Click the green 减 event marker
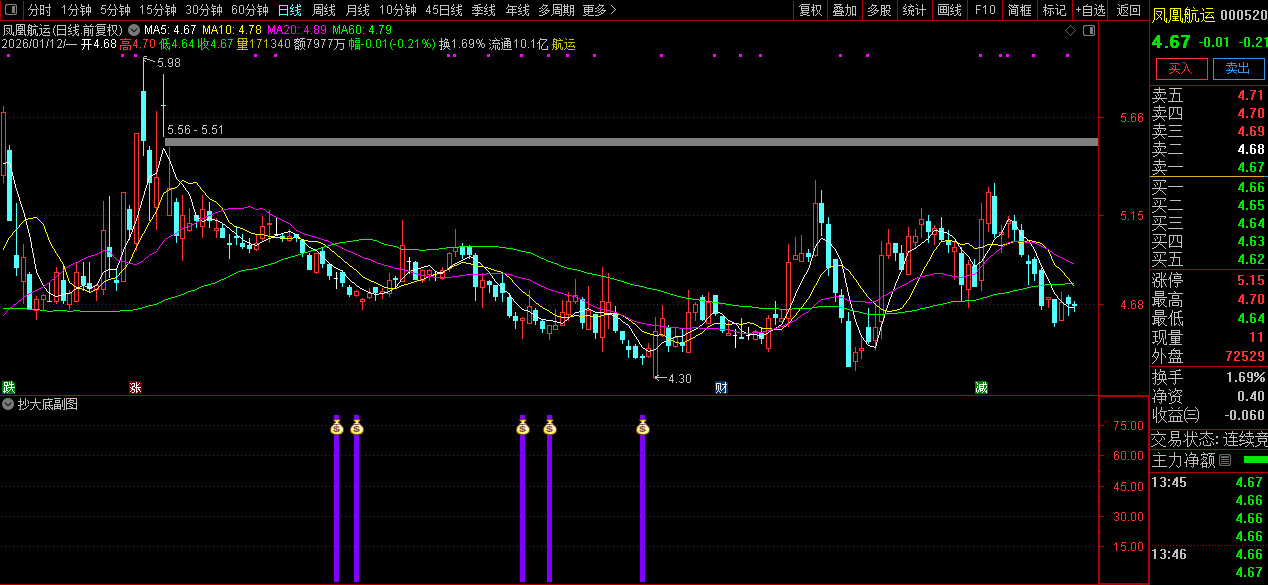 click(x=981, y=387)
